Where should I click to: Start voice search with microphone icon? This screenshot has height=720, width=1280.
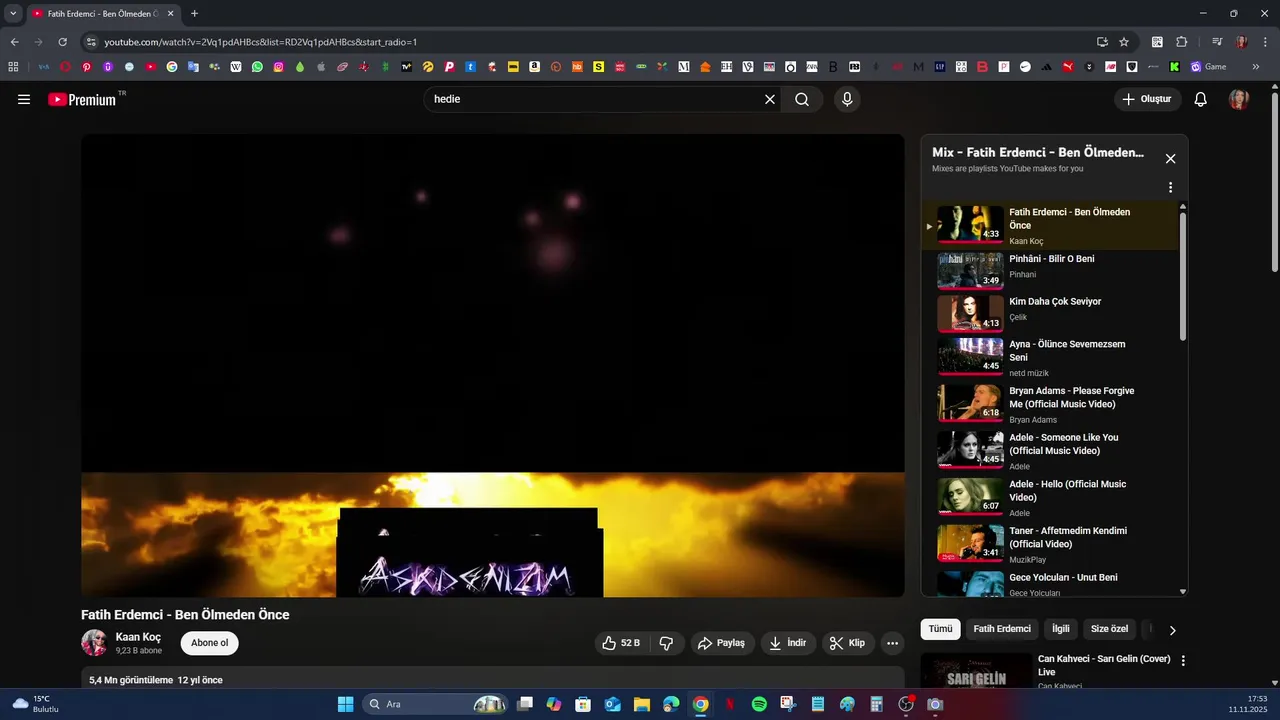[847, 99]
